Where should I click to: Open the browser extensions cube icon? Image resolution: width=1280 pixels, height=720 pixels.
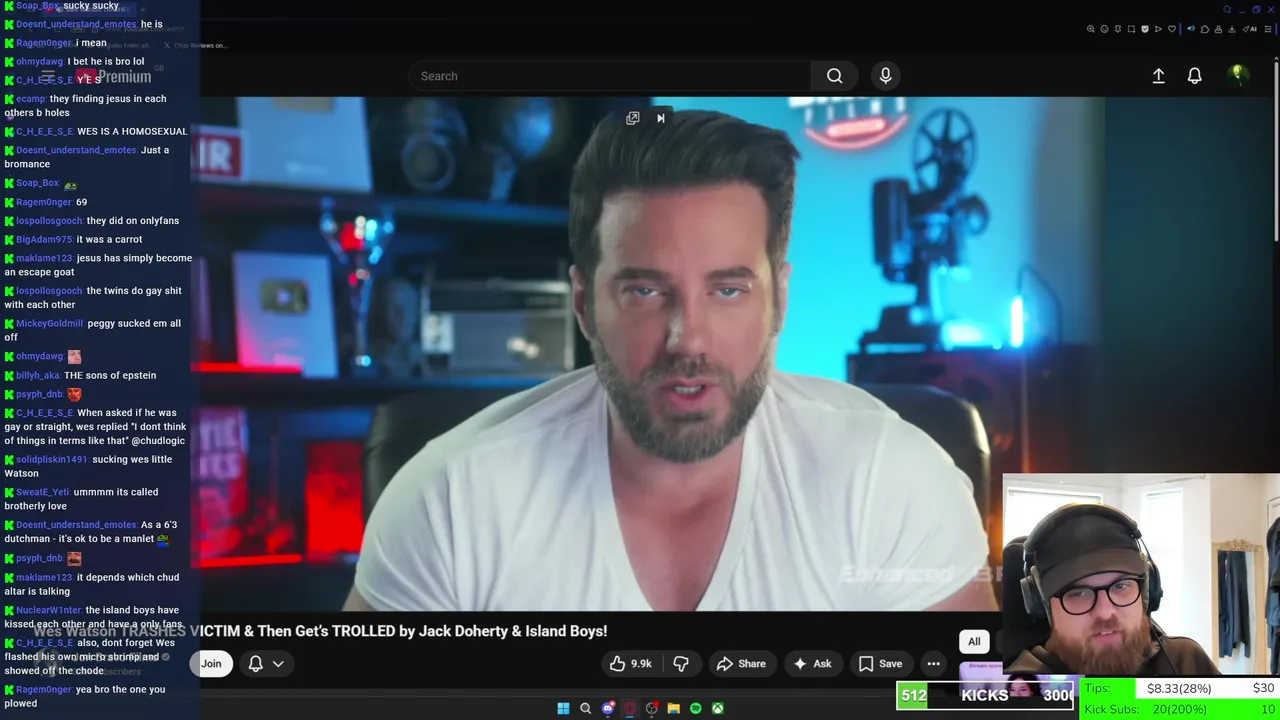coord(1204,29)
